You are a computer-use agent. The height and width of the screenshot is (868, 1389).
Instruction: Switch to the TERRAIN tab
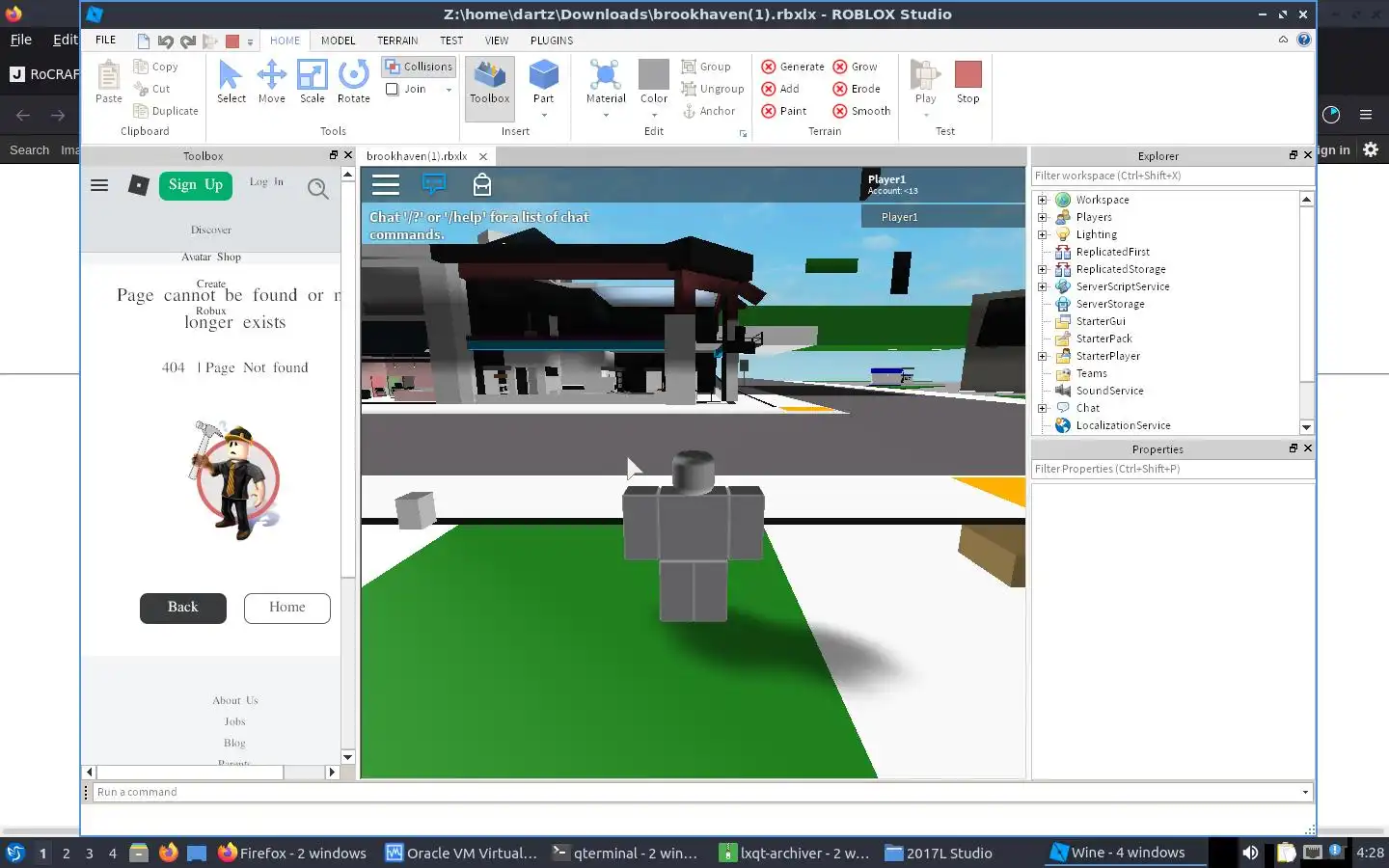(397, 41)
